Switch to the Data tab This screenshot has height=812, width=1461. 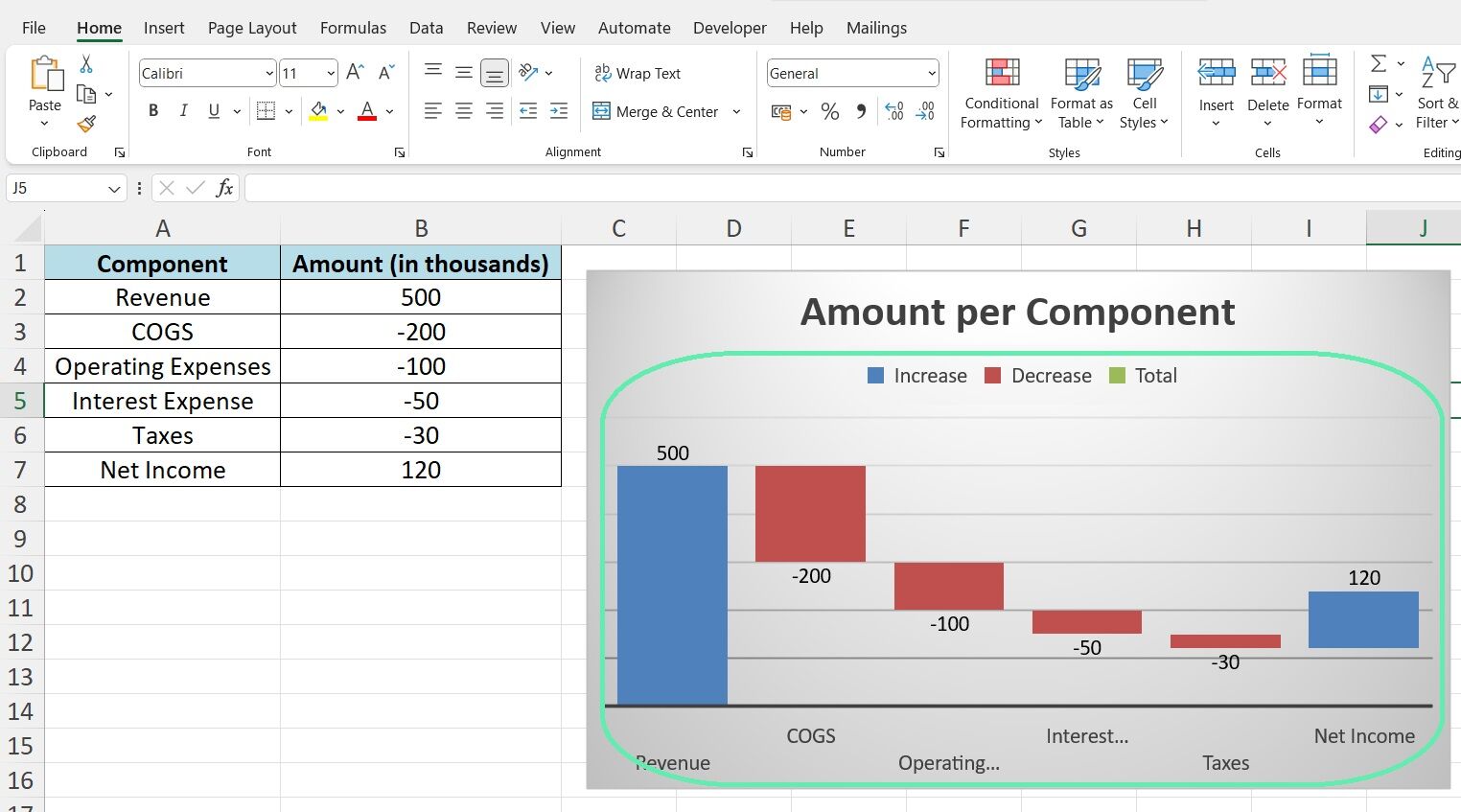pyautogui.click(x=426, y=28)
